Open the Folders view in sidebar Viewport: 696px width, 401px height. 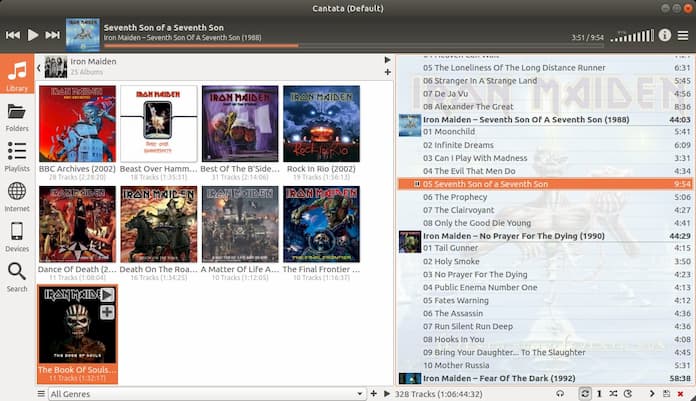(x=17, y=116)
